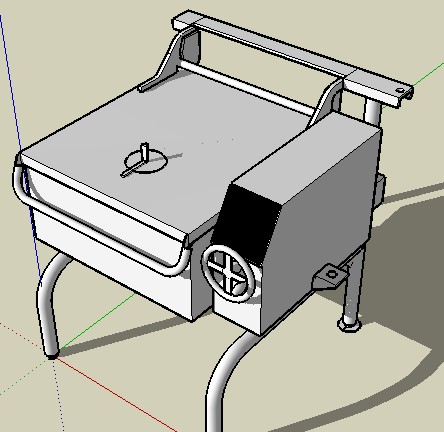
Task: Select the round tilt handwheel
Action: click(x=229, y=273)
